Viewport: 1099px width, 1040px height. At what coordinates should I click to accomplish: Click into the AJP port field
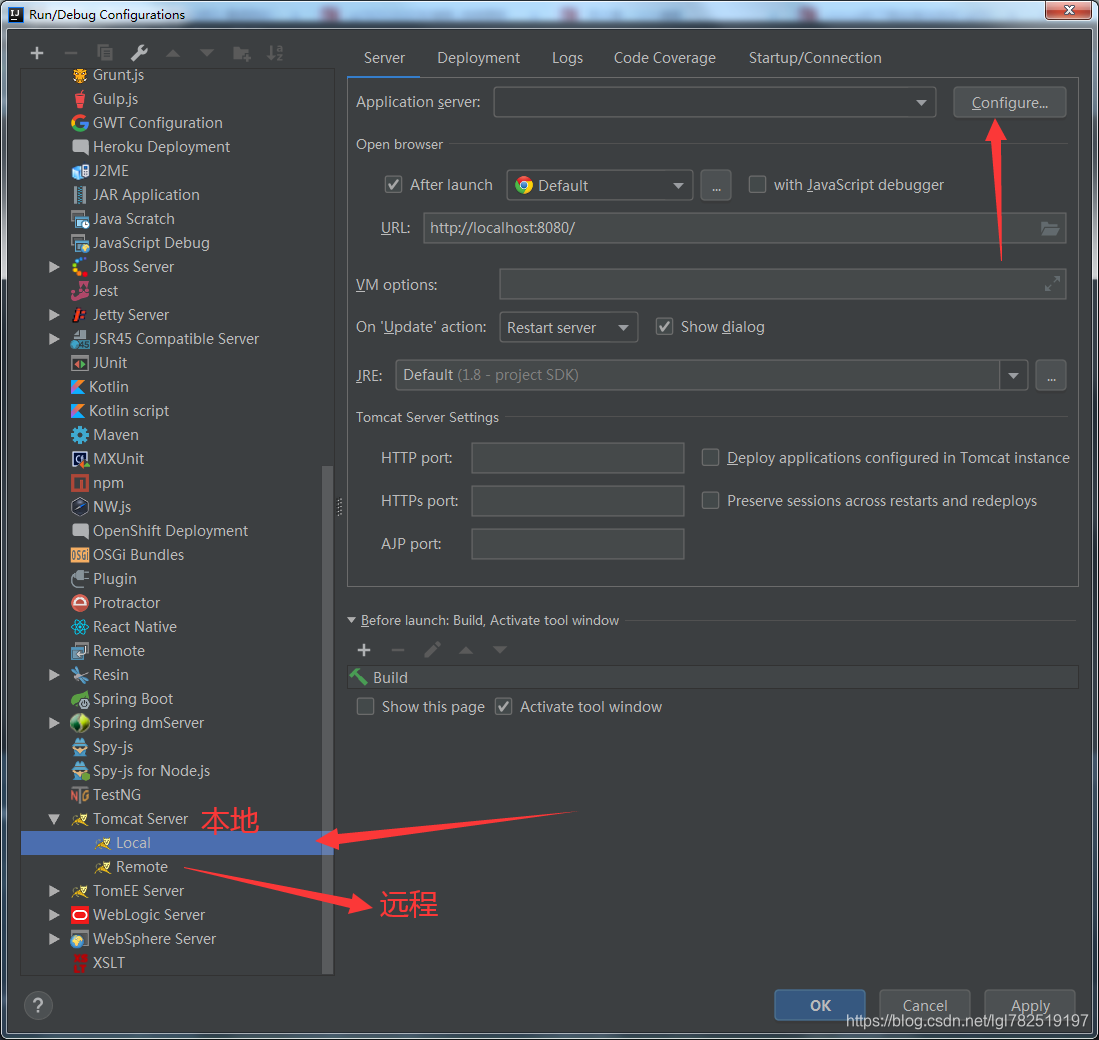[578, 544]
